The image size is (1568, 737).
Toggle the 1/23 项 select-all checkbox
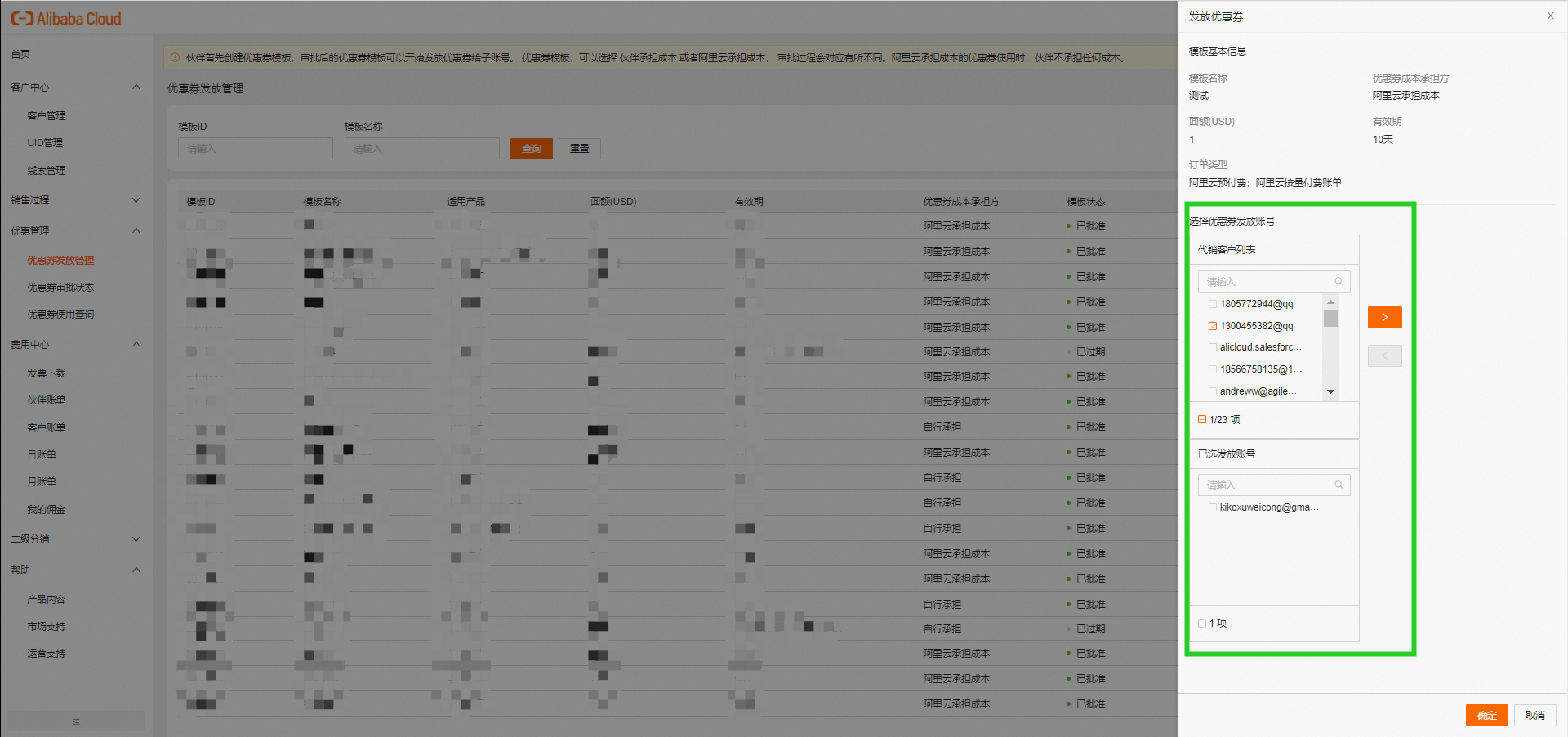(x=1202, y=419)
